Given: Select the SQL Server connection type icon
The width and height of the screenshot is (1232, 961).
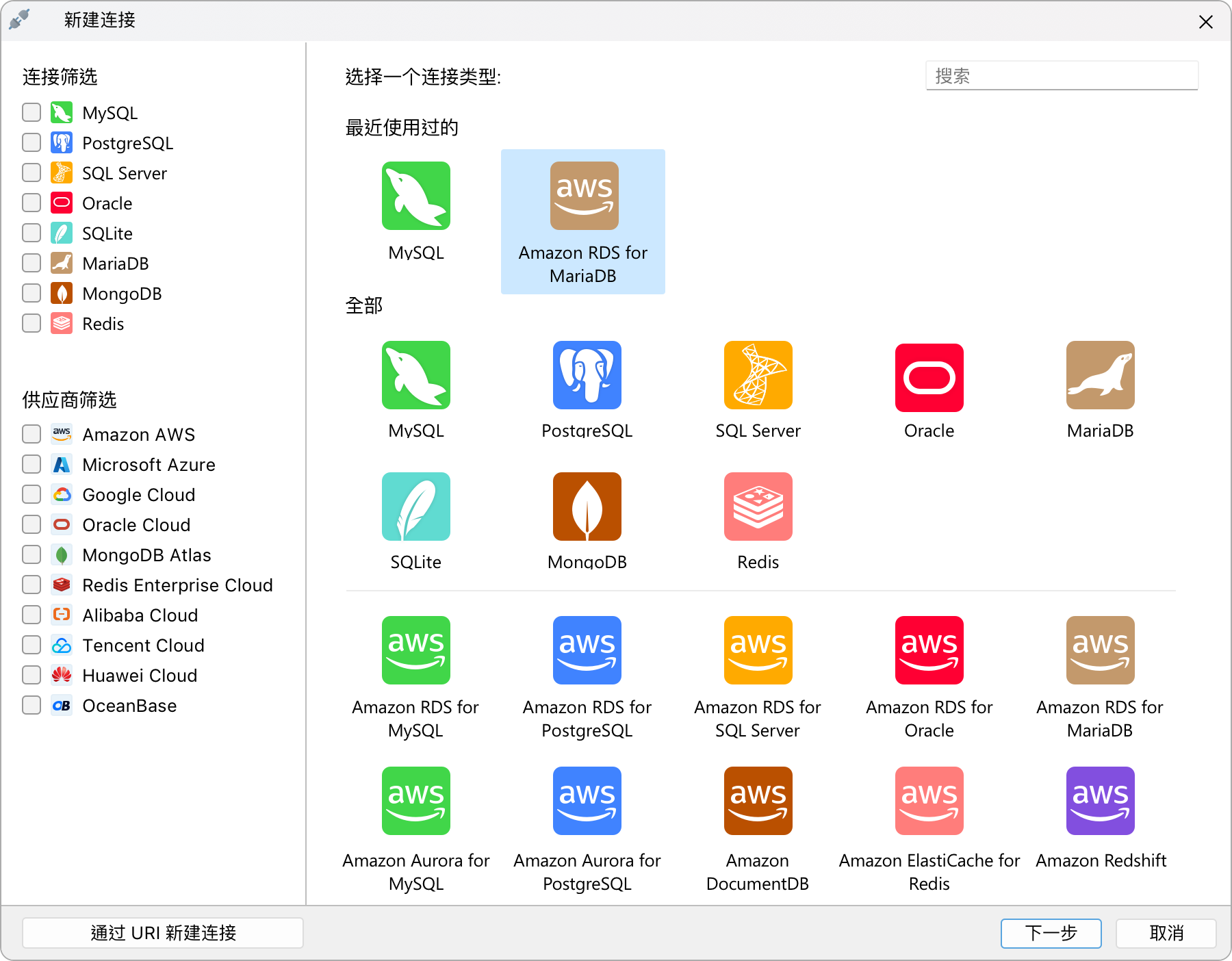Looking at the screenshot, I should click(758, 375).
